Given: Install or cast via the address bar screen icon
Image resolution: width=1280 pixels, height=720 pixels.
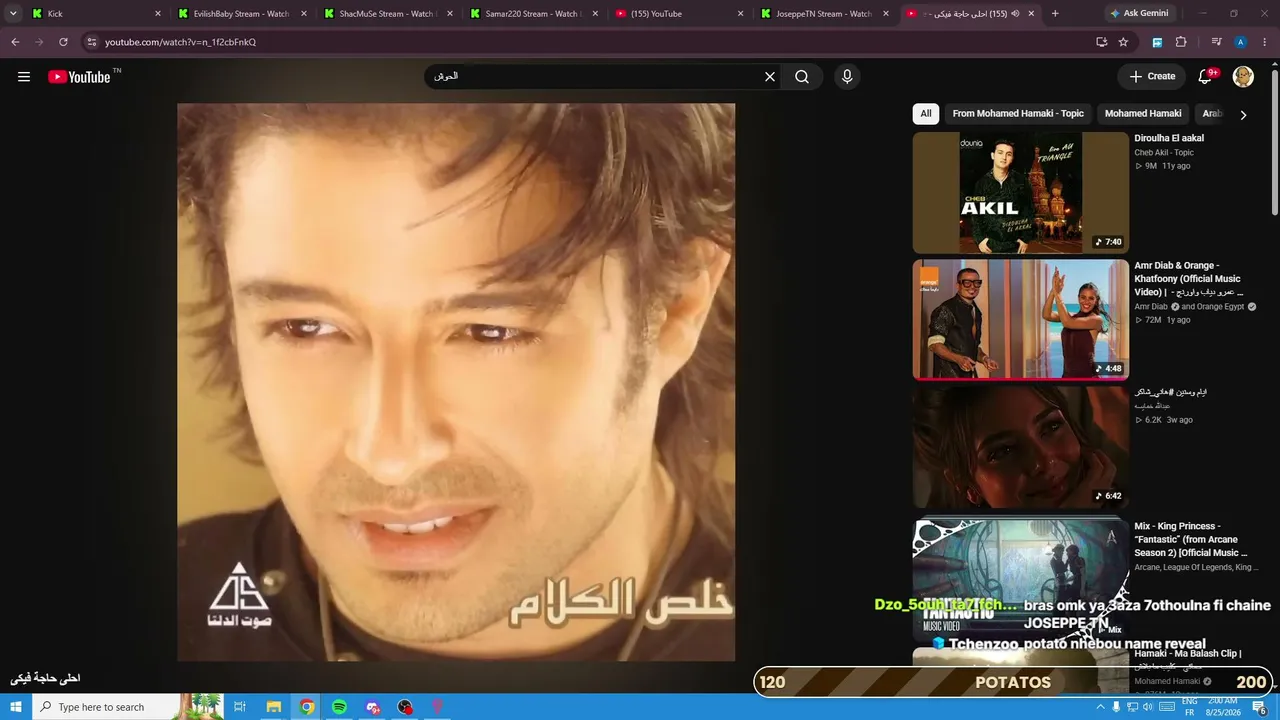Looking at the screenshot, I should (x=1101, y=42).
